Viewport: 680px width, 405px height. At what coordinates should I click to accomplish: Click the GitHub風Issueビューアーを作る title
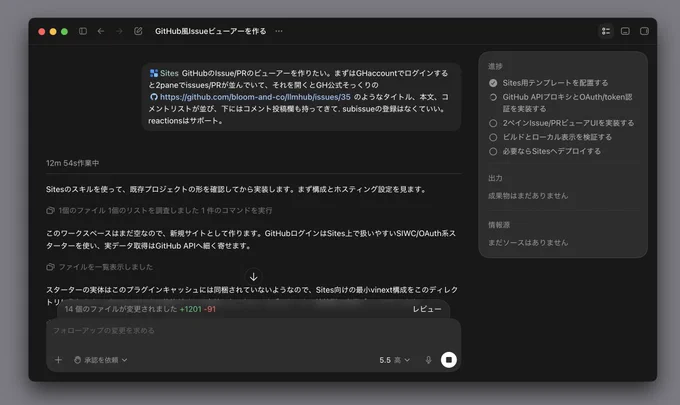coord(210,31)
